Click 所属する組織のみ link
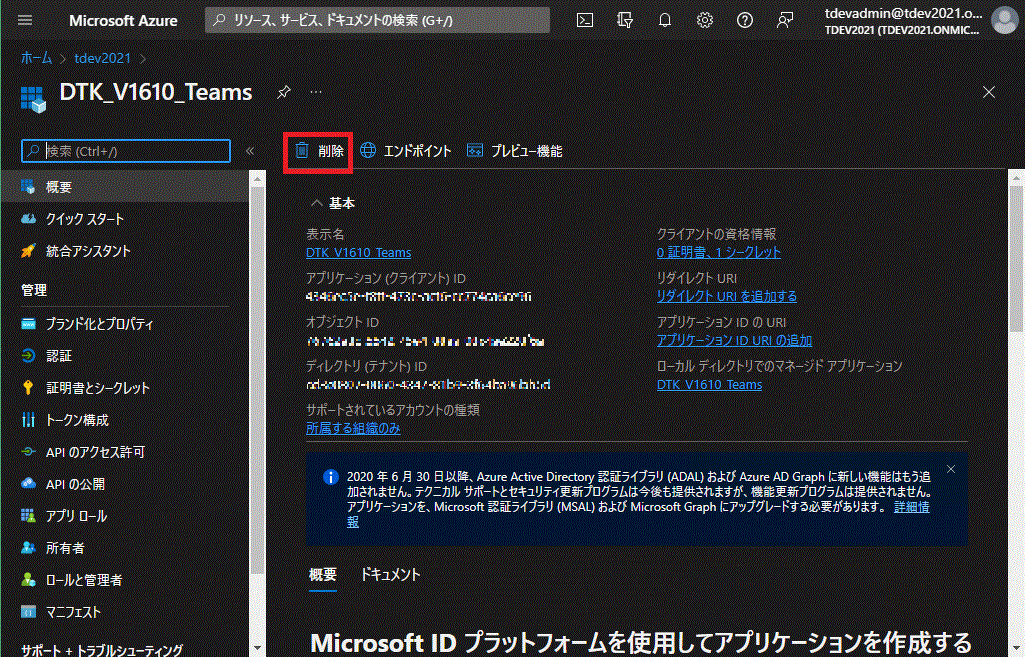1025x657 pixels. 354,428
